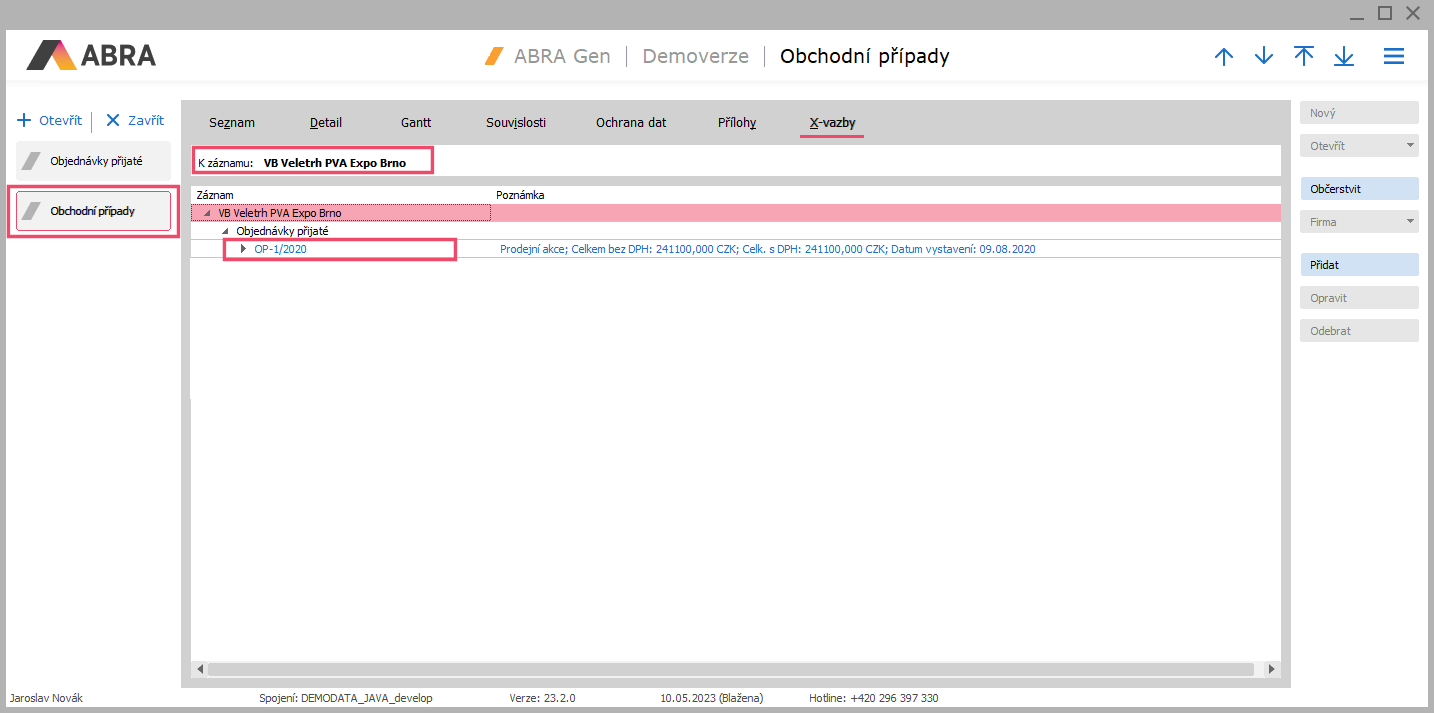Jump to first record with top arrow icon

coord(1304,56)
